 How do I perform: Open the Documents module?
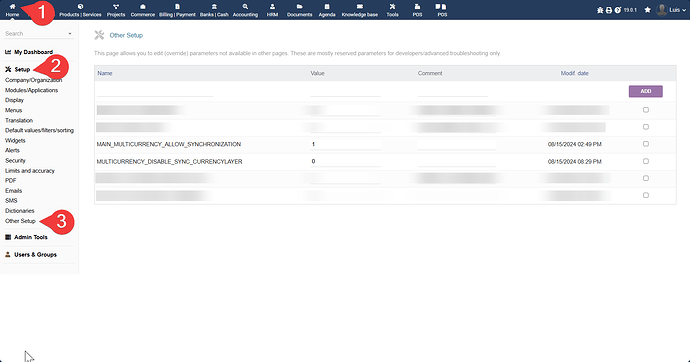click(x=299, y=10)
